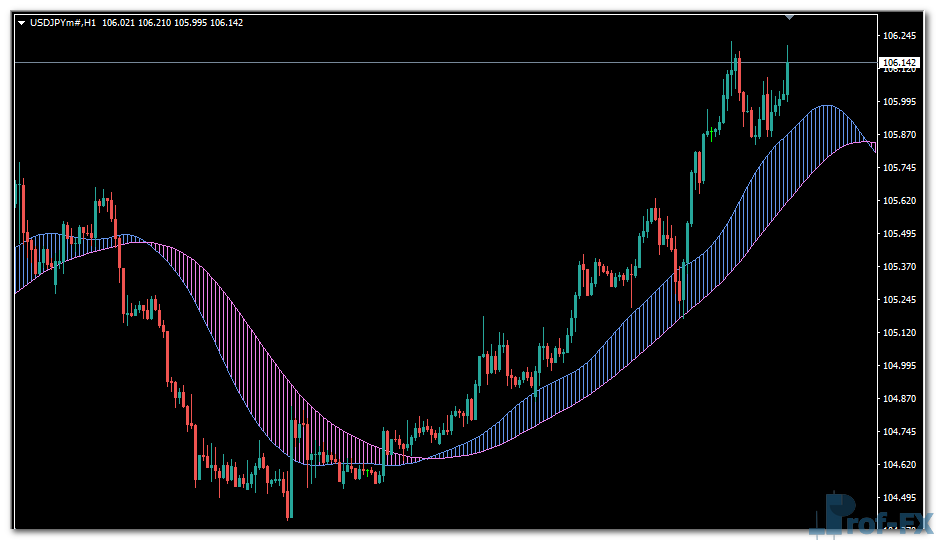Screen dimensions: 936x540
Task: Click the 104.870 price scale label
Action: (900, 399)
